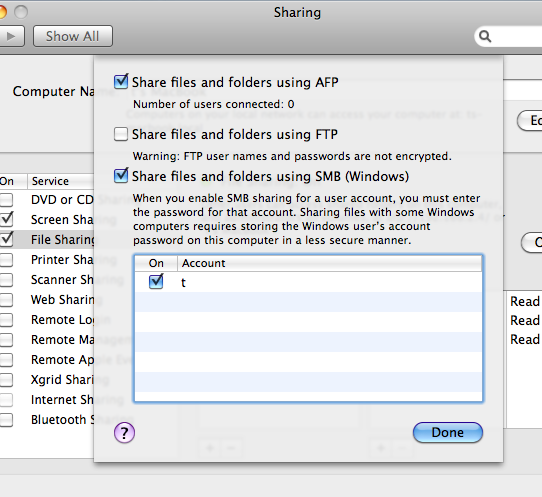Enable the Xgrid Sharing service checkbox

(7, 380)
